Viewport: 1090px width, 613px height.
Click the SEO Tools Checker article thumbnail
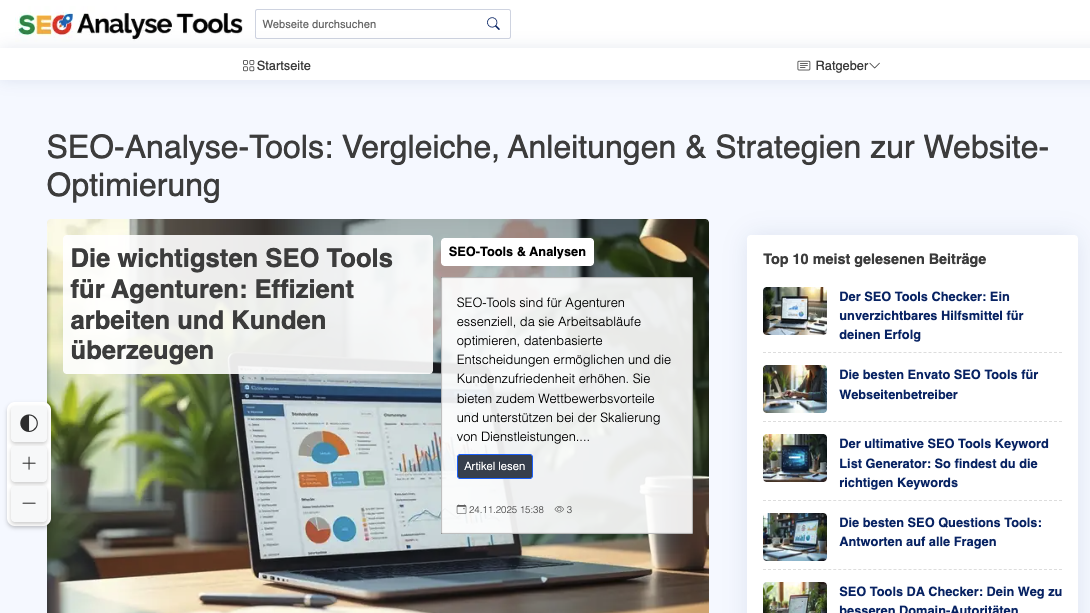point(794,311)
